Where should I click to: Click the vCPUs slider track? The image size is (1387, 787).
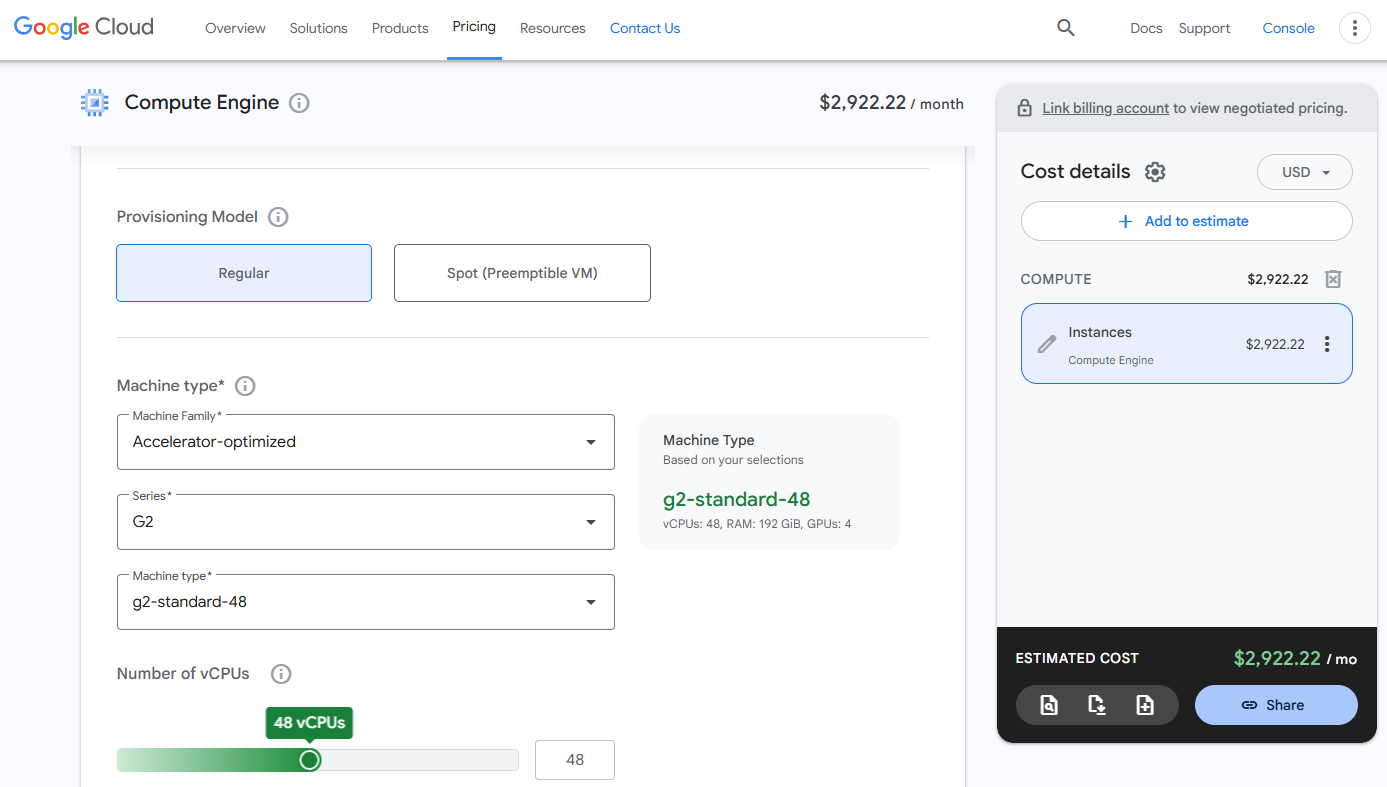pos(318,760)
